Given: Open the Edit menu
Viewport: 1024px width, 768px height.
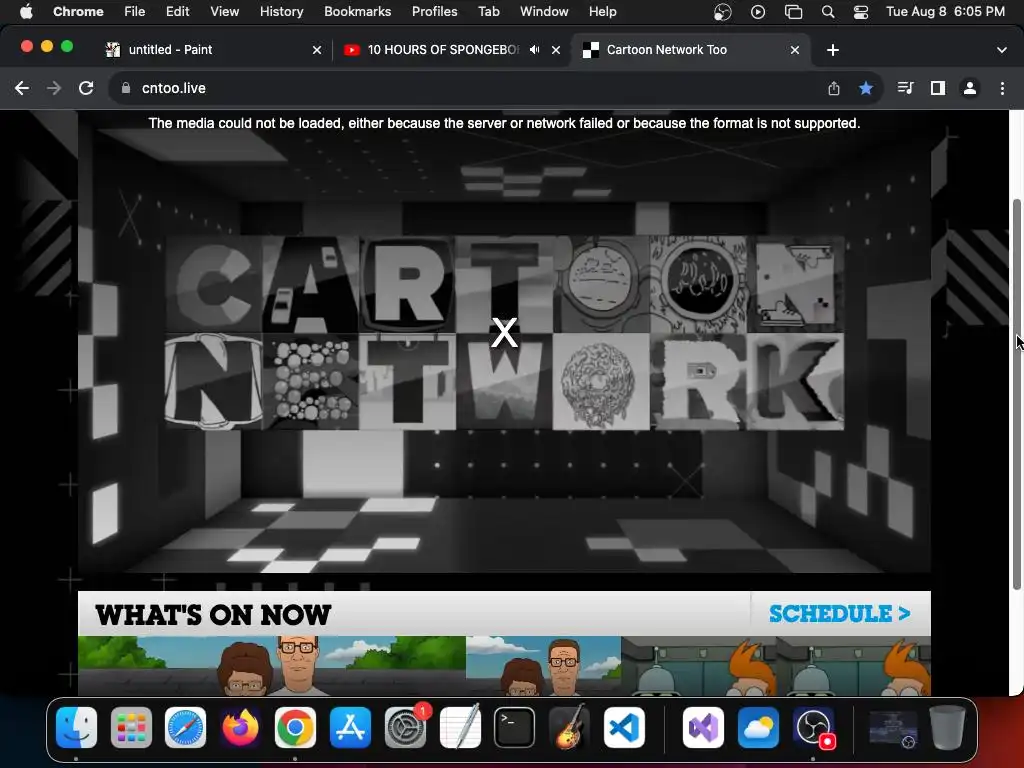Looking at the screenshot, I should (x=177, y=12).
